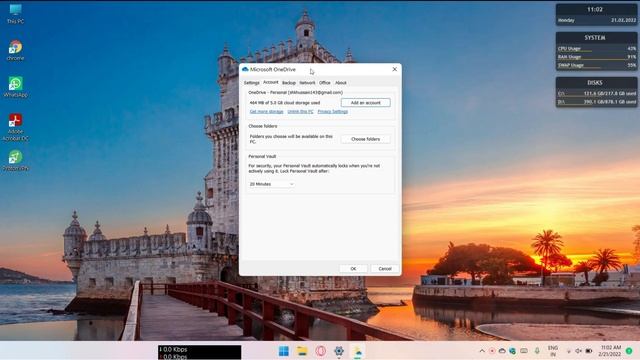Image resolution: width=640 pixels, height=360 pixels.
Task: Click the SYSTEM widget header
Action: pyautogui.click(x=595, y=38)
